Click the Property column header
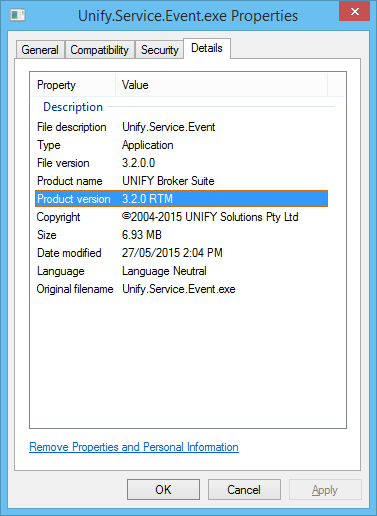The height and width of the screenshot is (516, 377). coord(73,85)
